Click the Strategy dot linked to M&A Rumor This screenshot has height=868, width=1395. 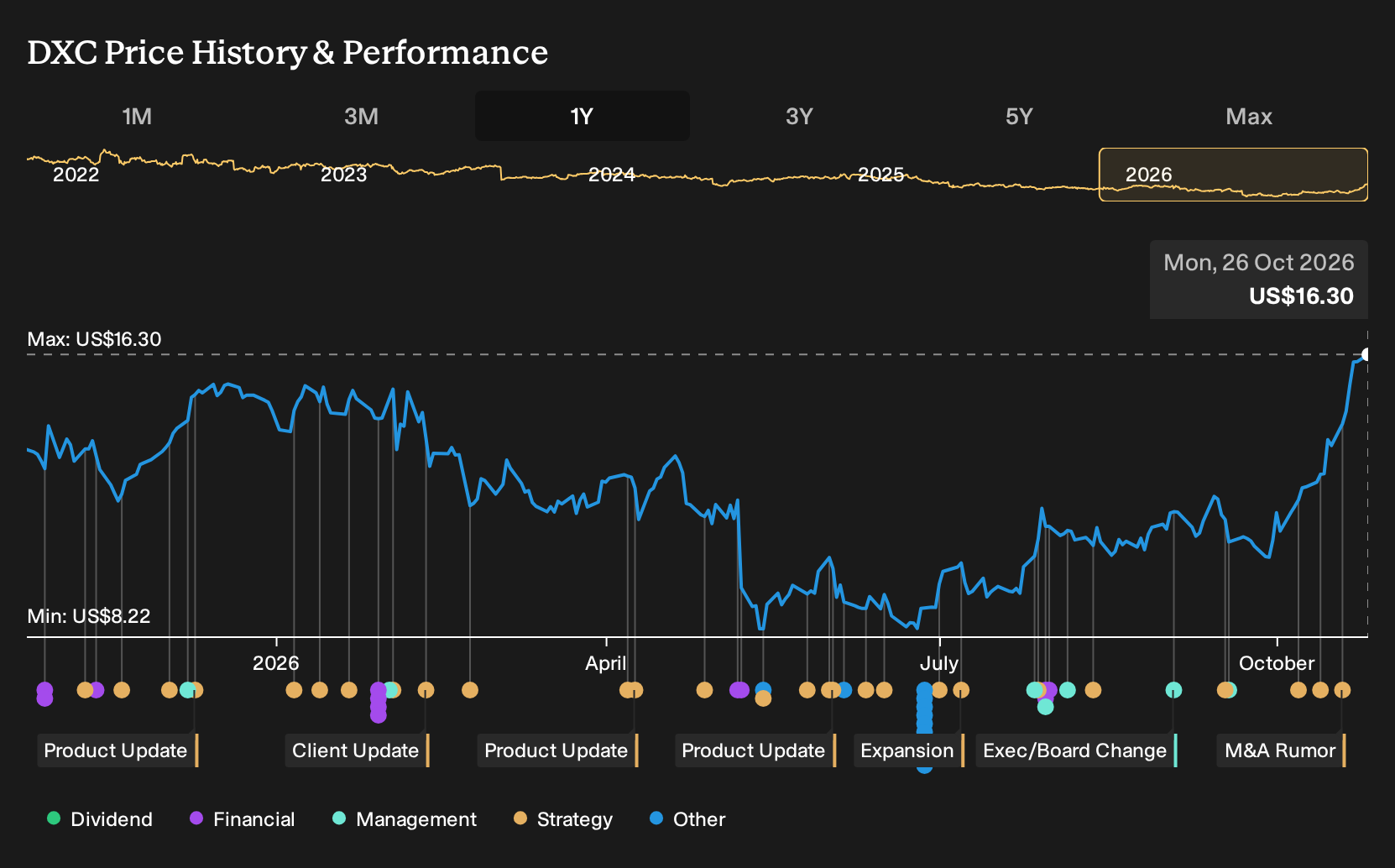(x=1342, y=690)
